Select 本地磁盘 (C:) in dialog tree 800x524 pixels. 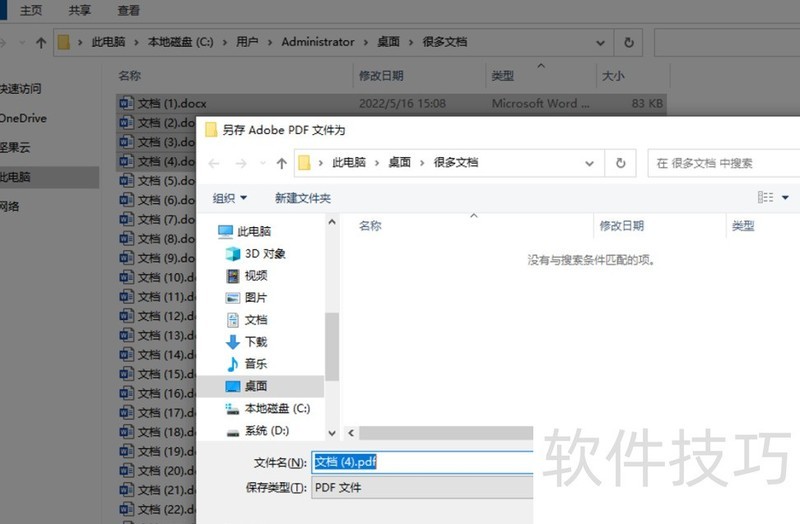click(267, 408)
